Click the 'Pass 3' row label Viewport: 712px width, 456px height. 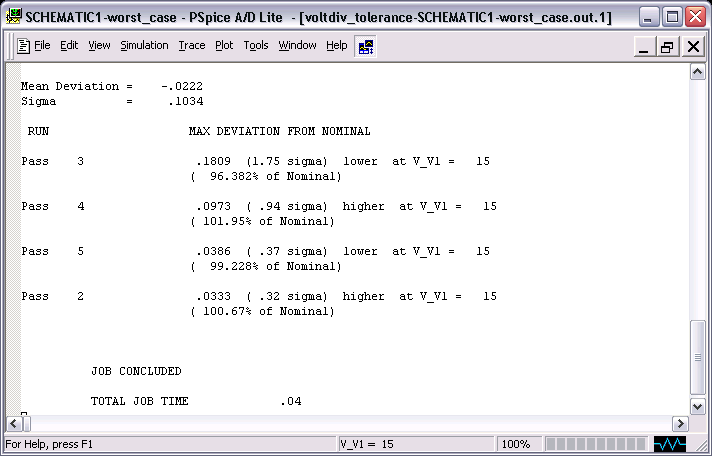tap(53, 161)
